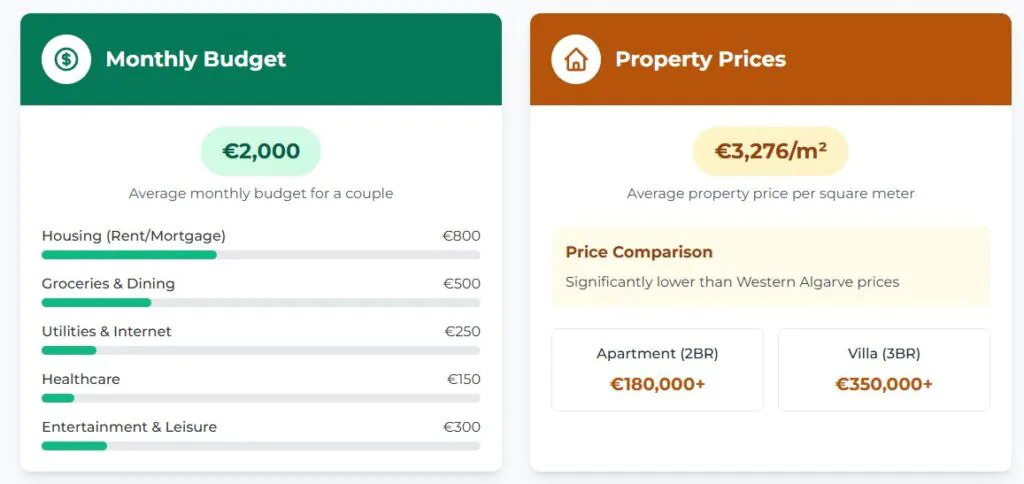Open the Apartment (2BR) price card
Viewport: 1024px width, 484px height.
[657, 370]
